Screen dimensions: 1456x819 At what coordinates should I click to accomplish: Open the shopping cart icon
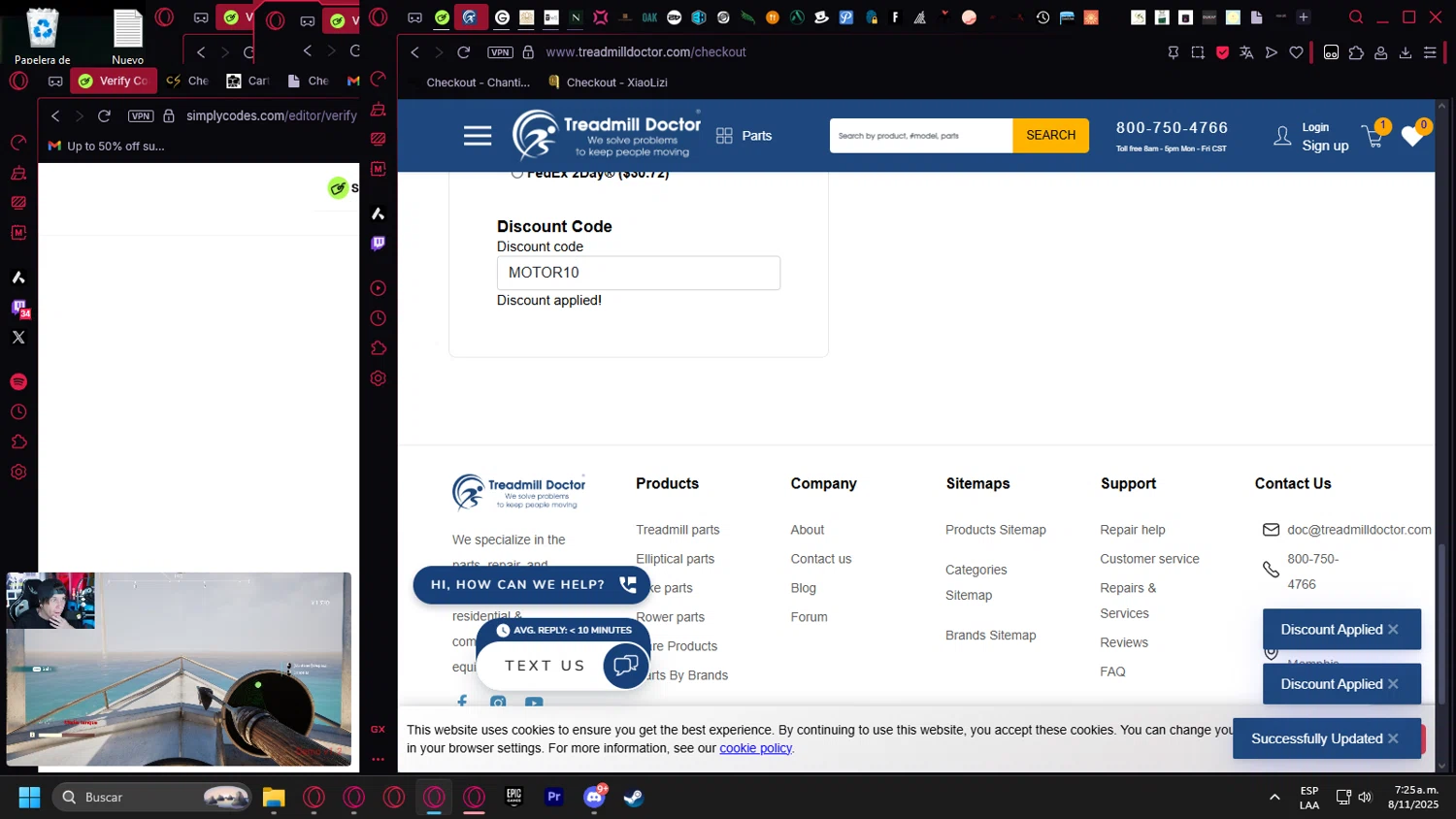click(x=1373, y=137)
